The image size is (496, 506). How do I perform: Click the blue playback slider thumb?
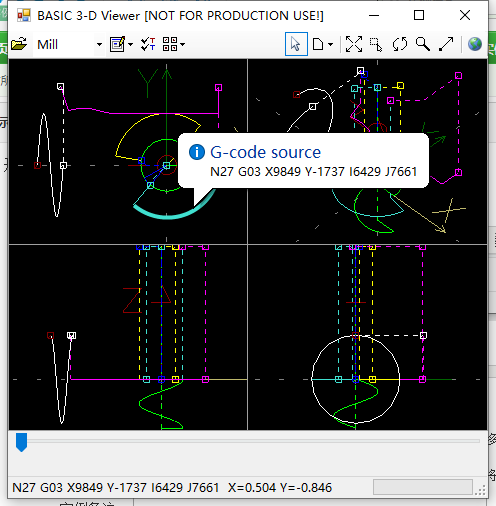(21, 442)
